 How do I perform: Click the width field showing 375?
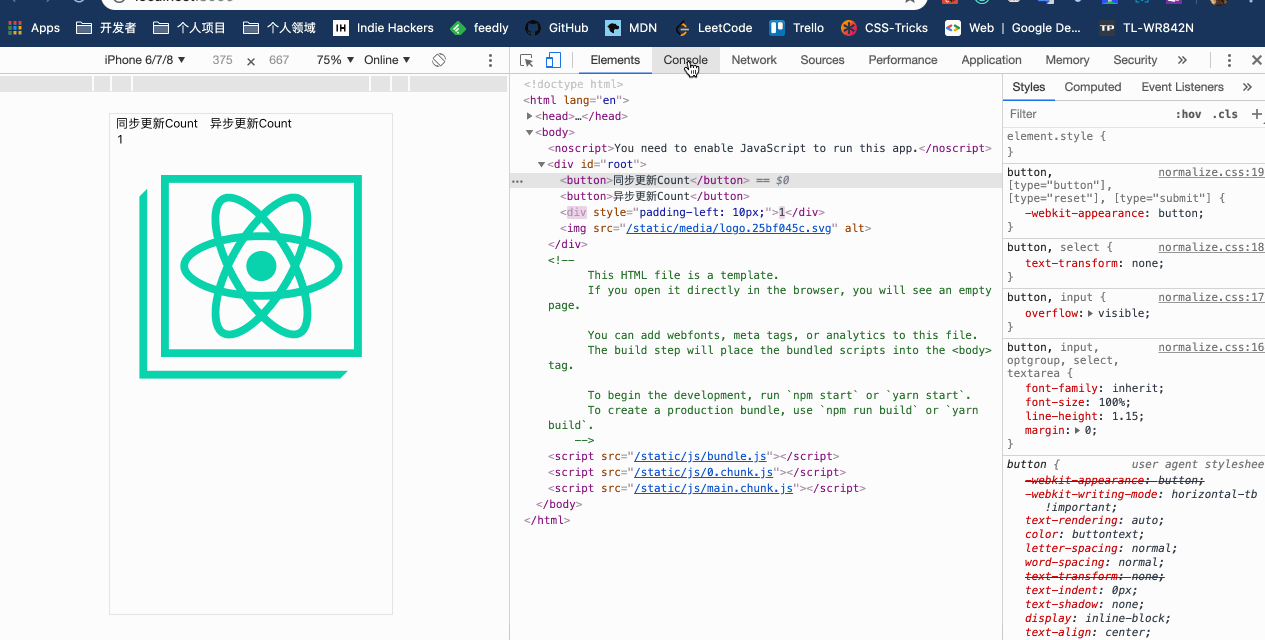[x=222, y=60]
